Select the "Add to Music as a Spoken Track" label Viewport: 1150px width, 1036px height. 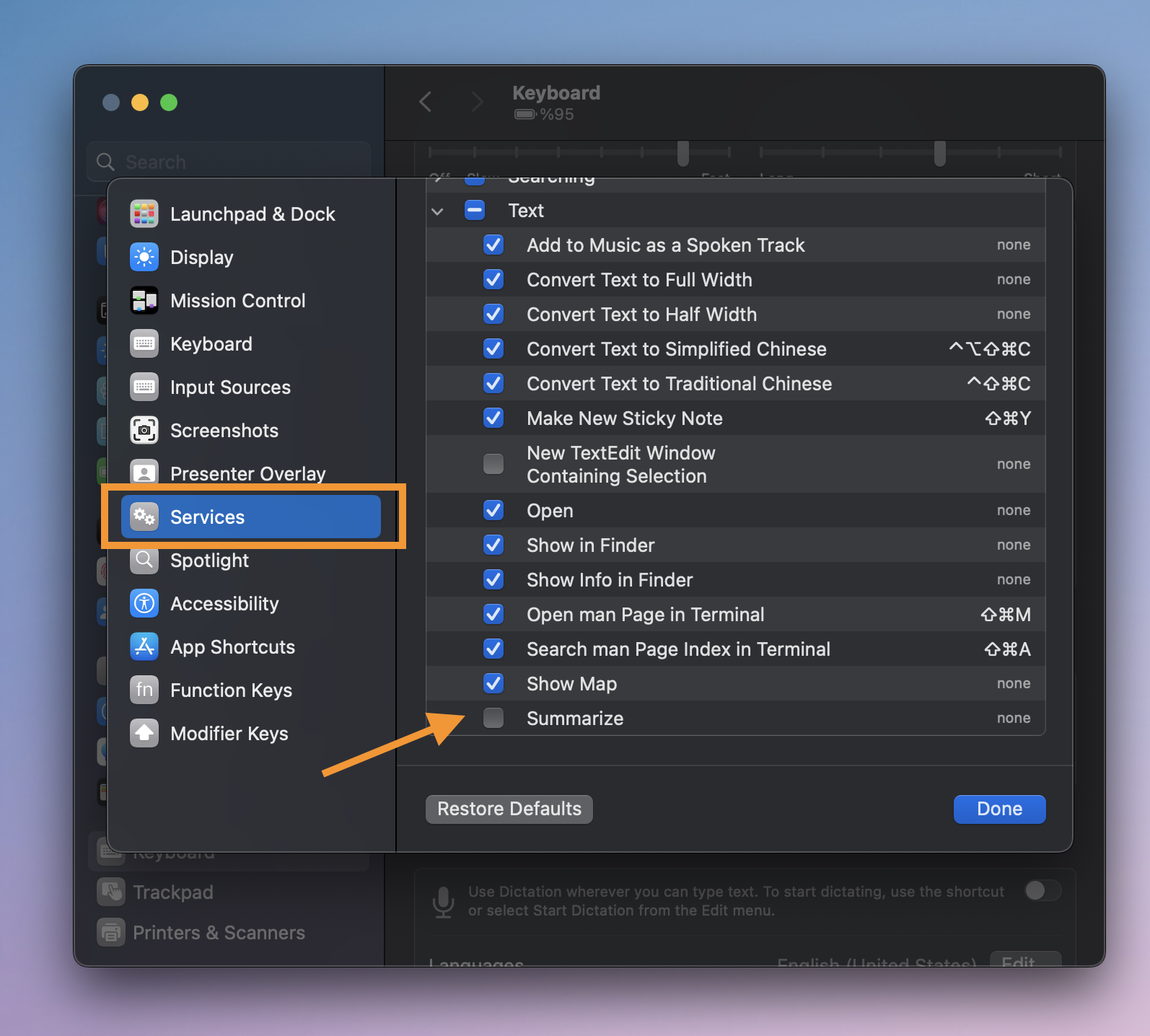[666, 245]
